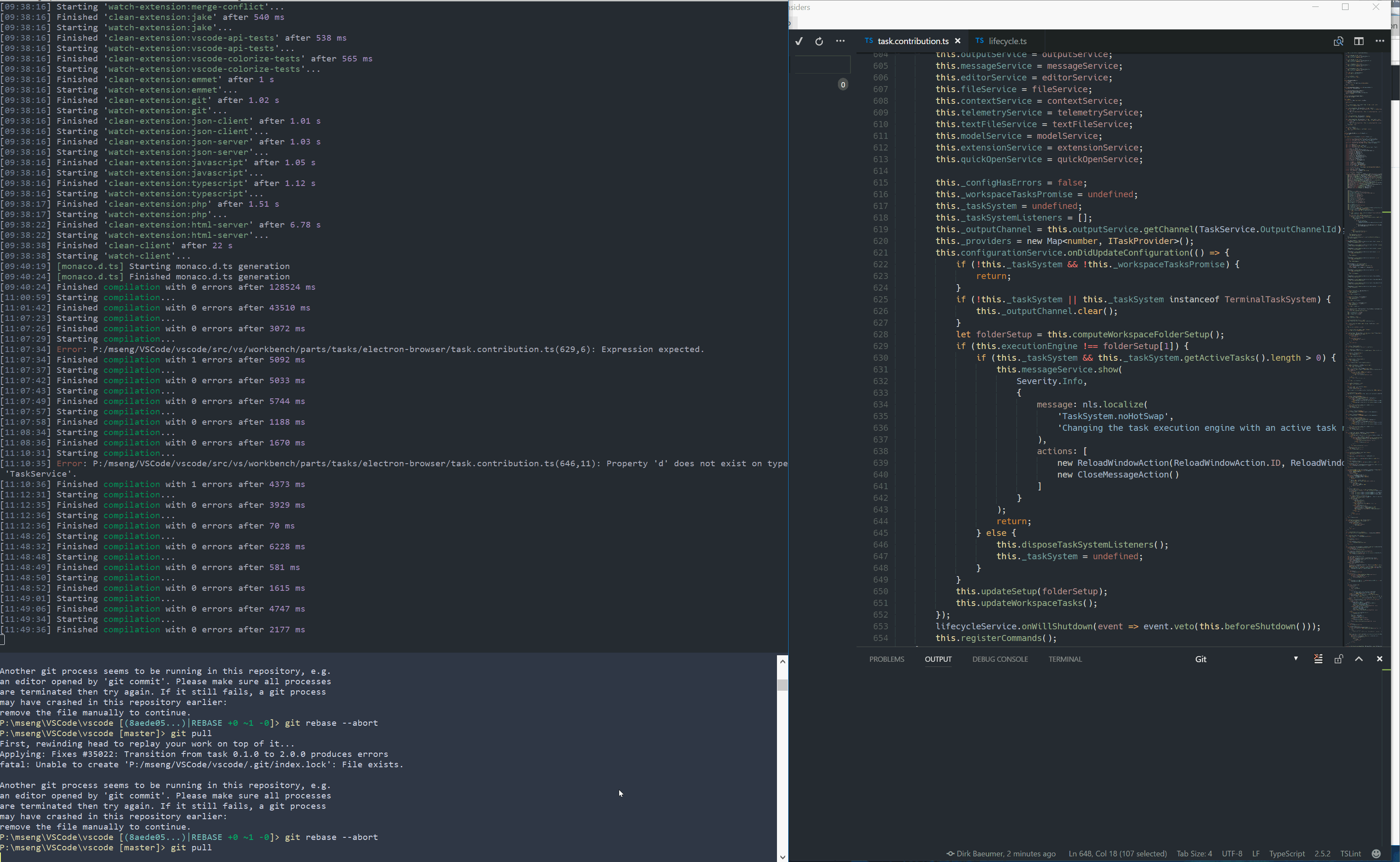The height and width of the screenshot is (862, 1400).
Task: Click the open changes icon in editor toolbar
Action: (x=1339, y=41)
